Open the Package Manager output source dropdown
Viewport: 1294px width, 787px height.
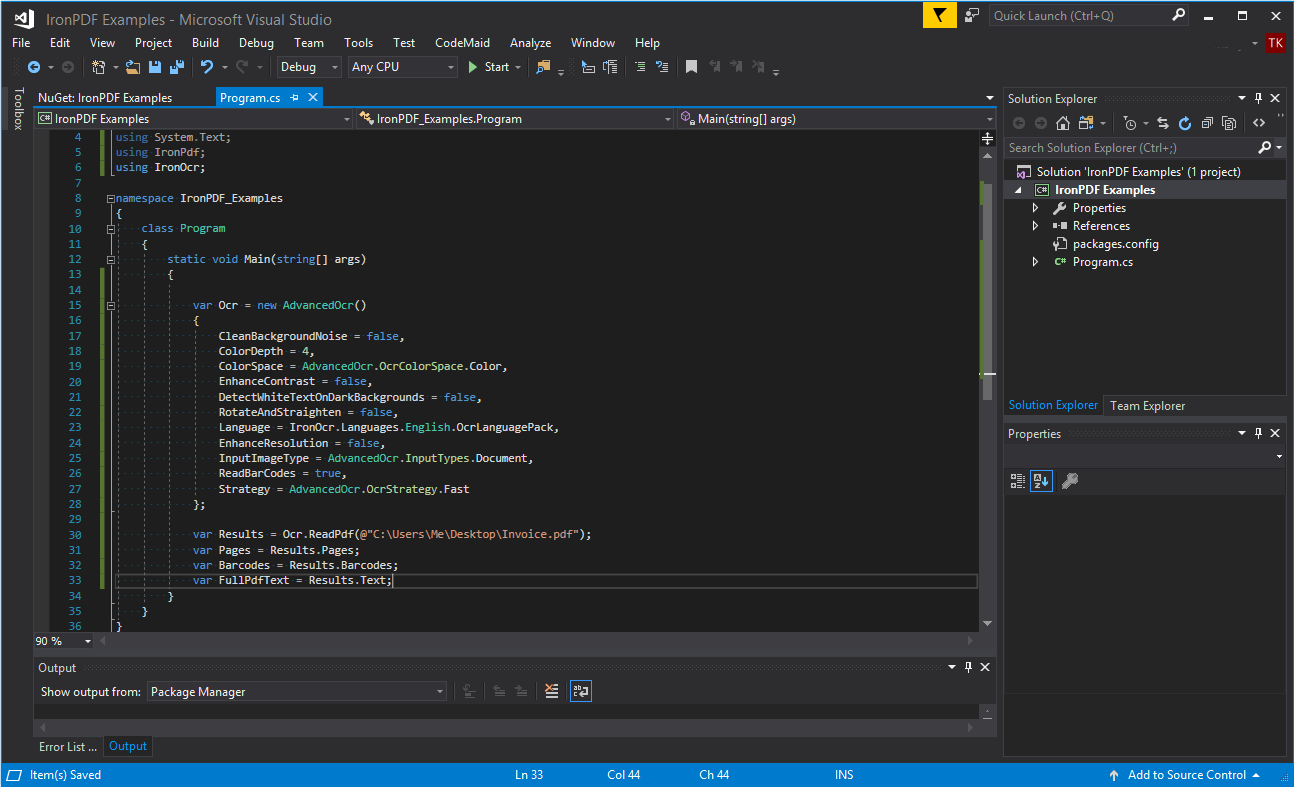click(297, 691)
